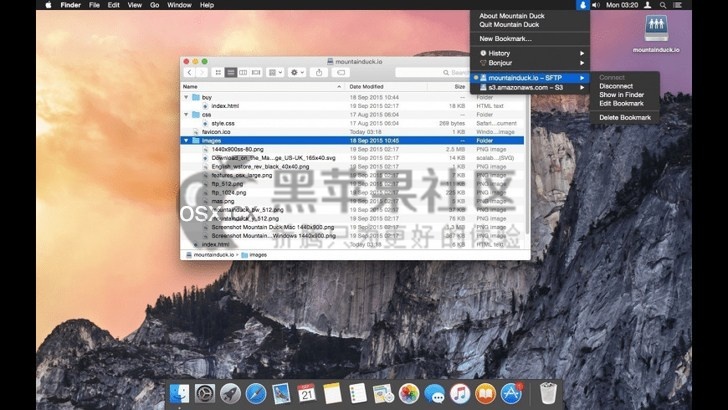Open Reminders from the dock
The image size is (728, 410).
[x=358, y=394]
